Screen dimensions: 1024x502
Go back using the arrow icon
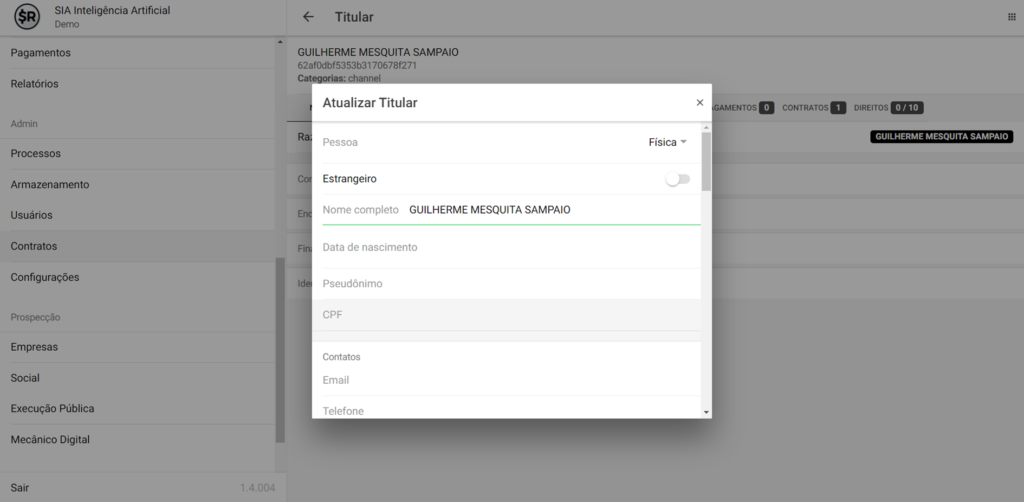coord(308,17)
